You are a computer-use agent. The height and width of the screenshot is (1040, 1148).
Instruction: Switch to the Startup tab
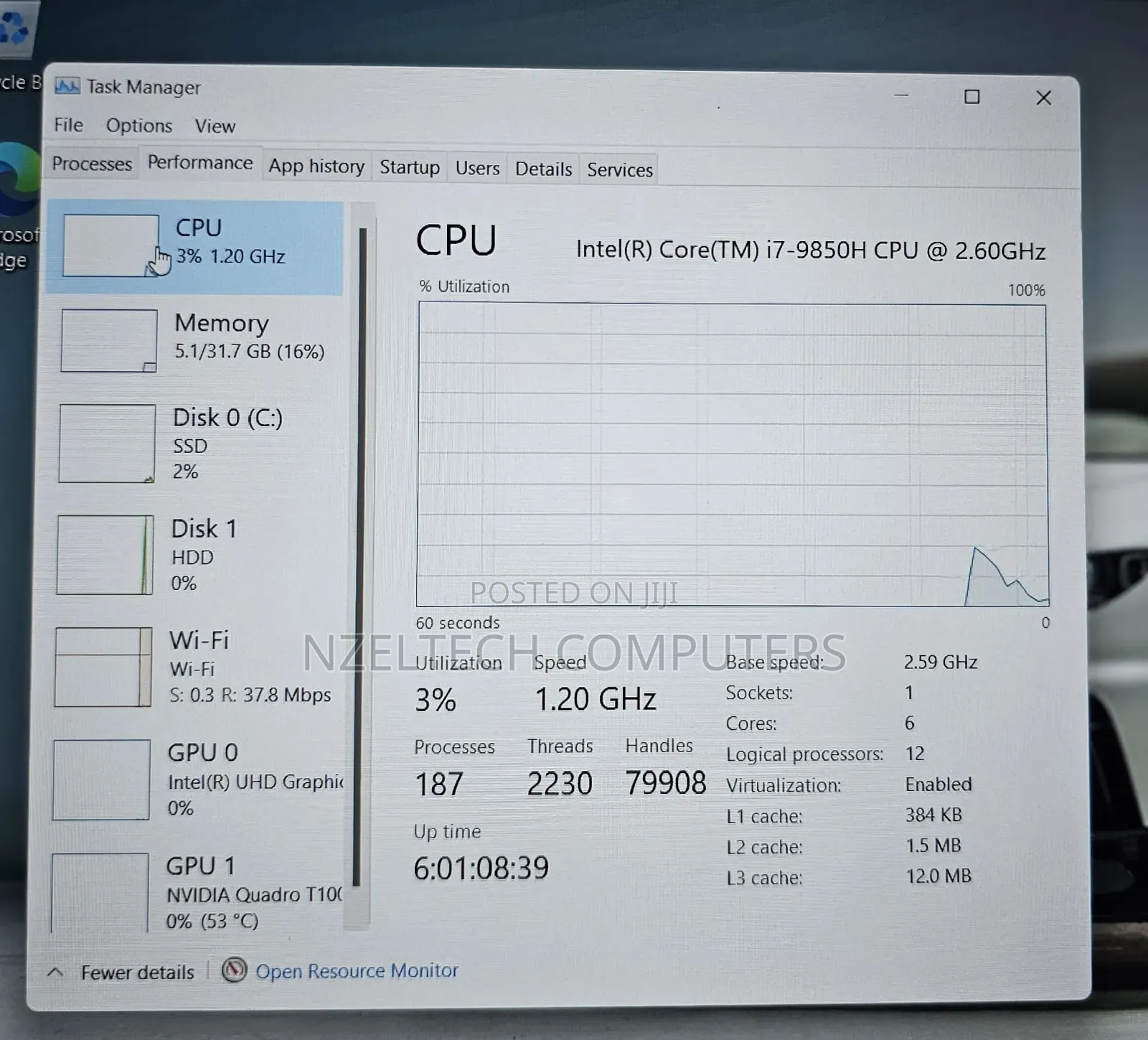coord(410,167)
